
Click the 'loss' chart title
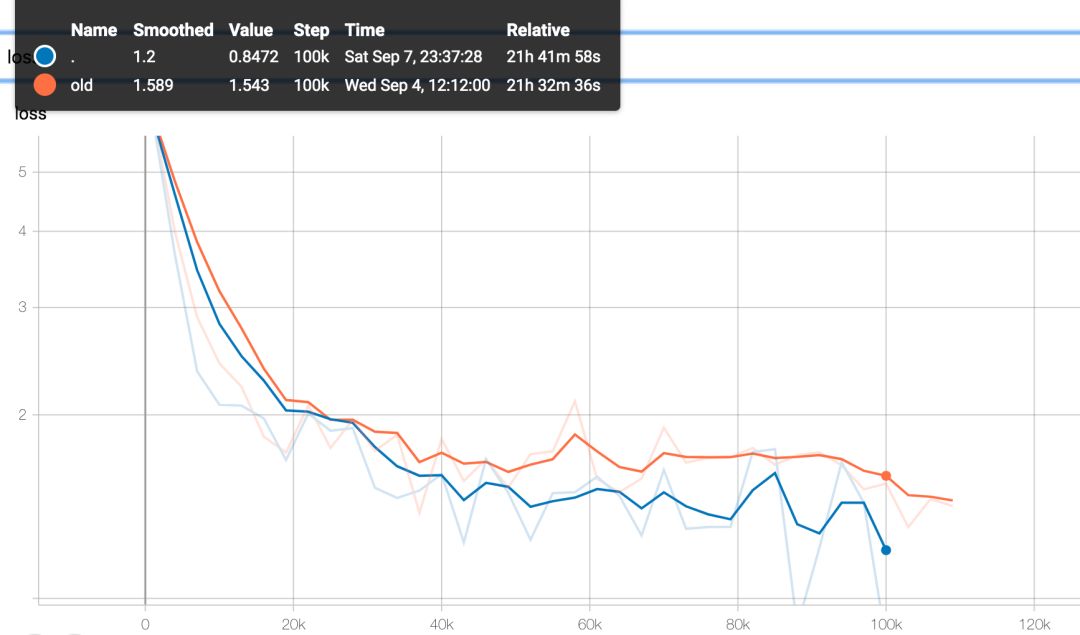point(30,114)
